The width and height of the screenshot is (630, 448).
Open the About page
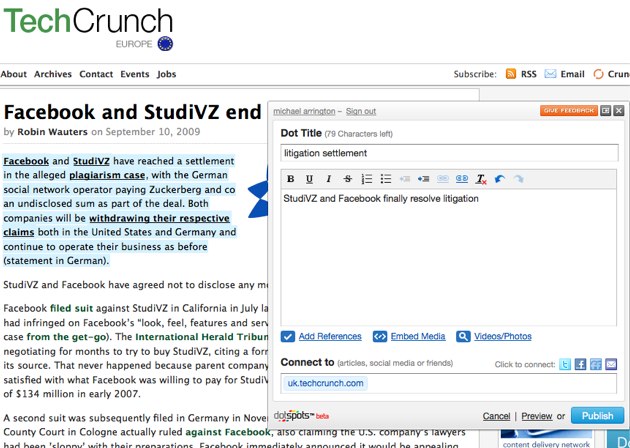point(14,74)
